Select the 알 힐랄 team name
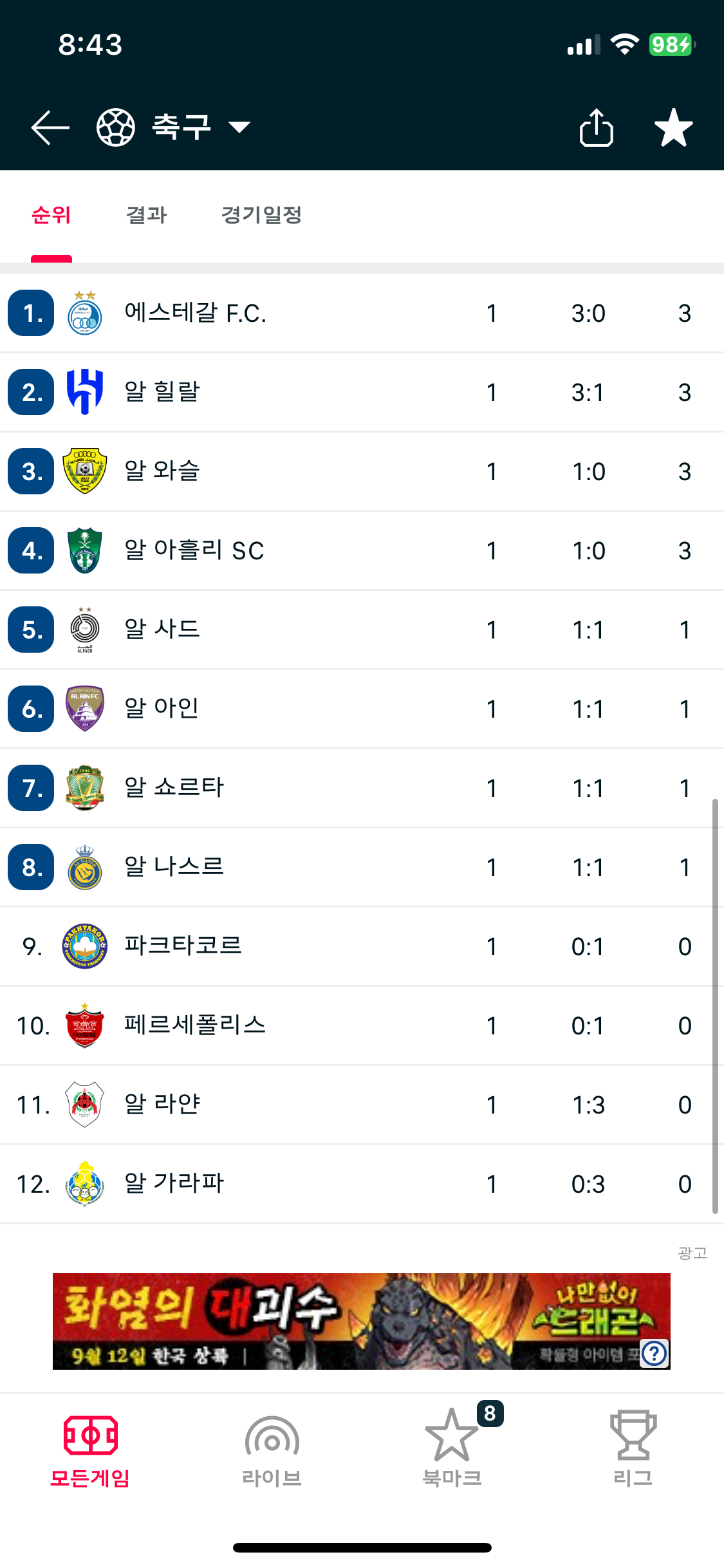This screenshot has height=1568, width=724. 162,392
